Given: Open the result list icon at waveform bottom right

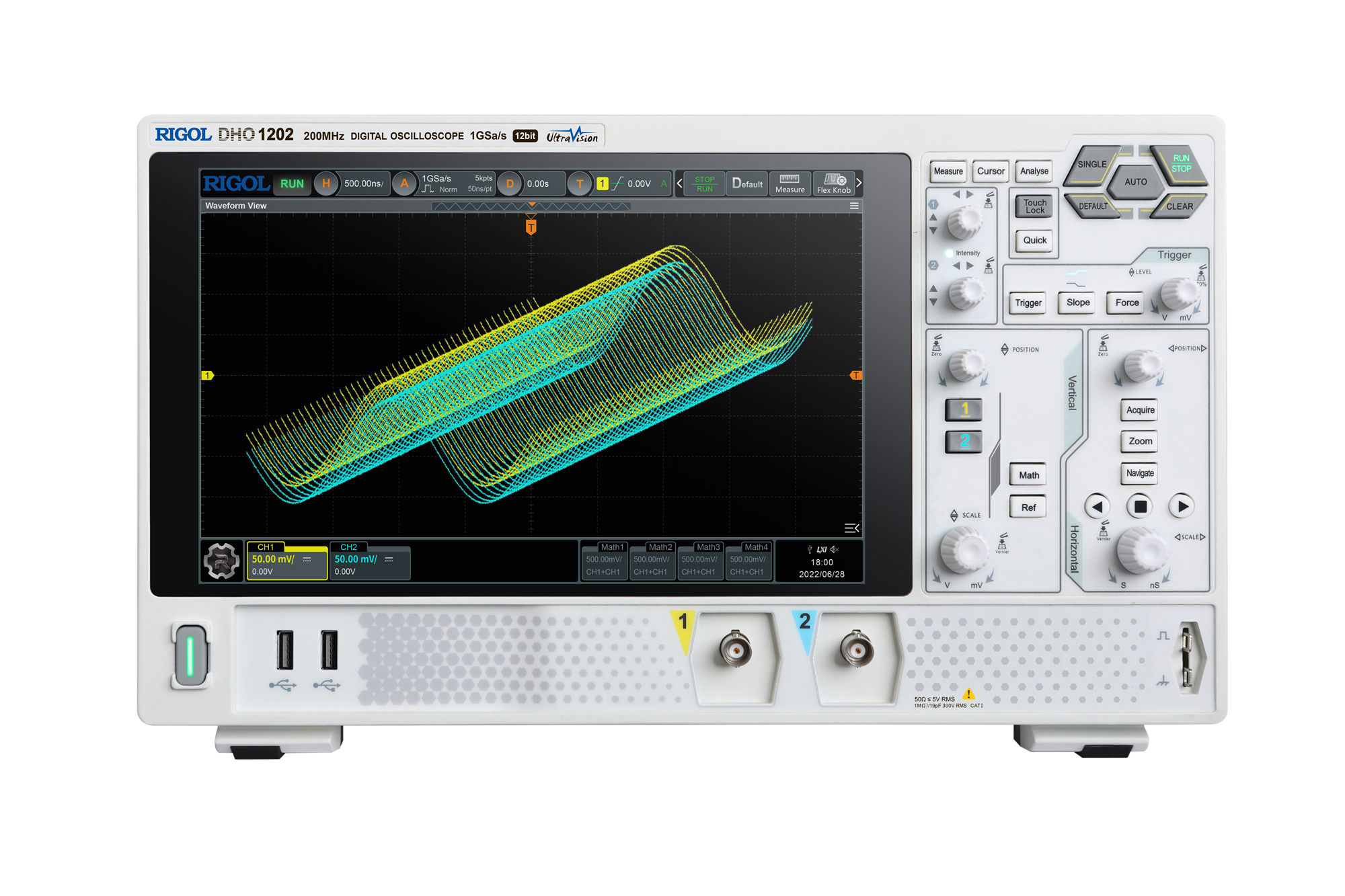Looking at the screenshot, I should tap(851, 528).
